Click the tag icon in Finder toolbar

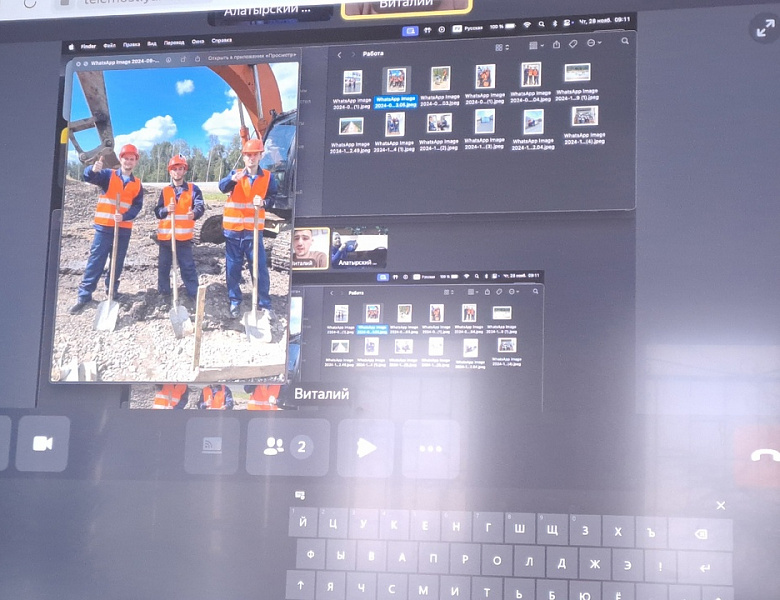573,44
